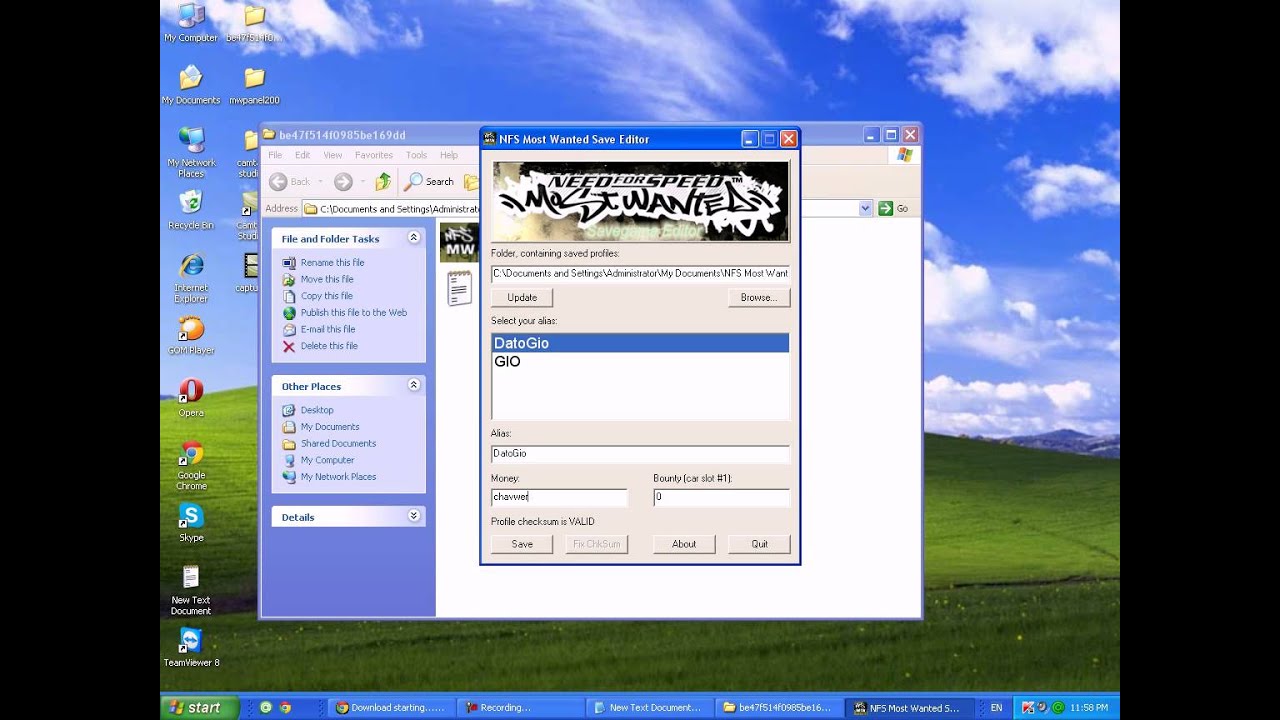Click the Money input field
This screenshot has width=1280, height=720.
(x=559, y=497)
